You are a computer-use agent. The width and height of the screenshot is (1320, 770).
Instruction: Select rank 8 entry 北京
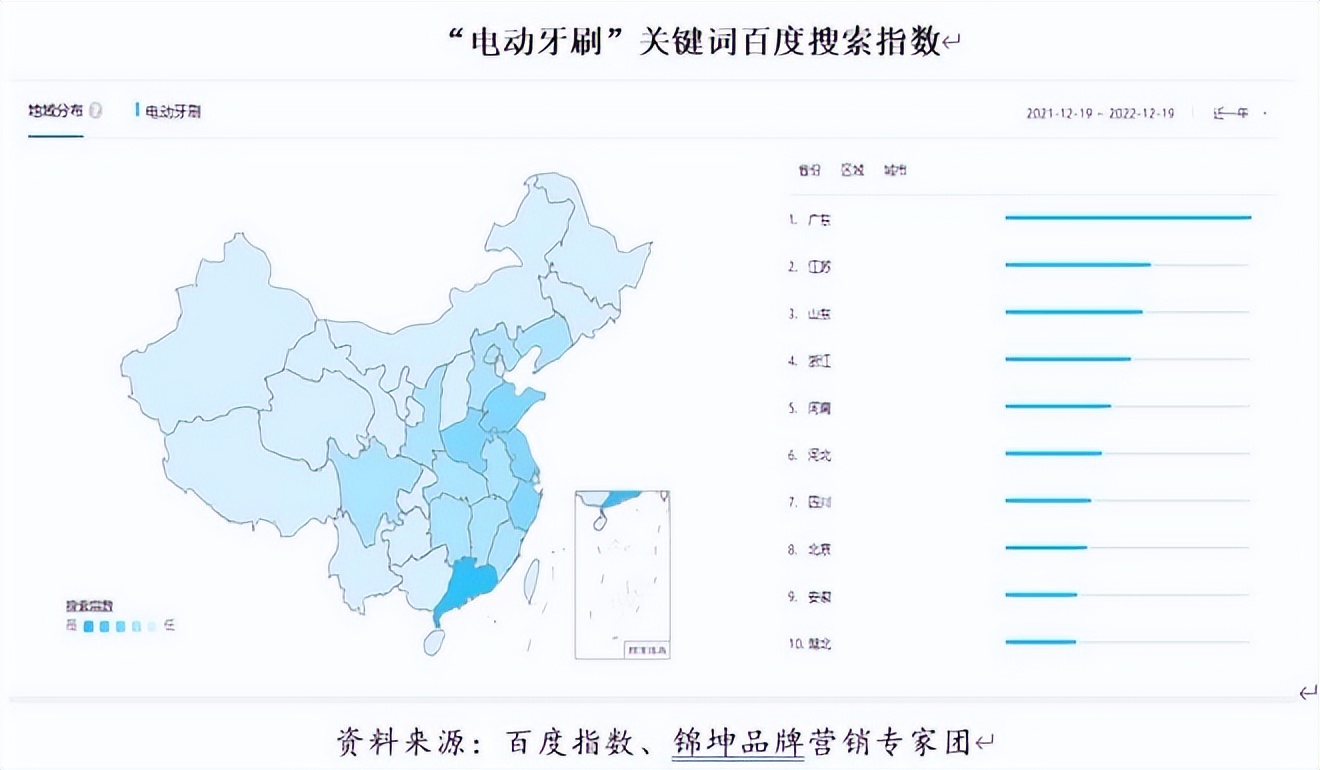coord(819,548)
